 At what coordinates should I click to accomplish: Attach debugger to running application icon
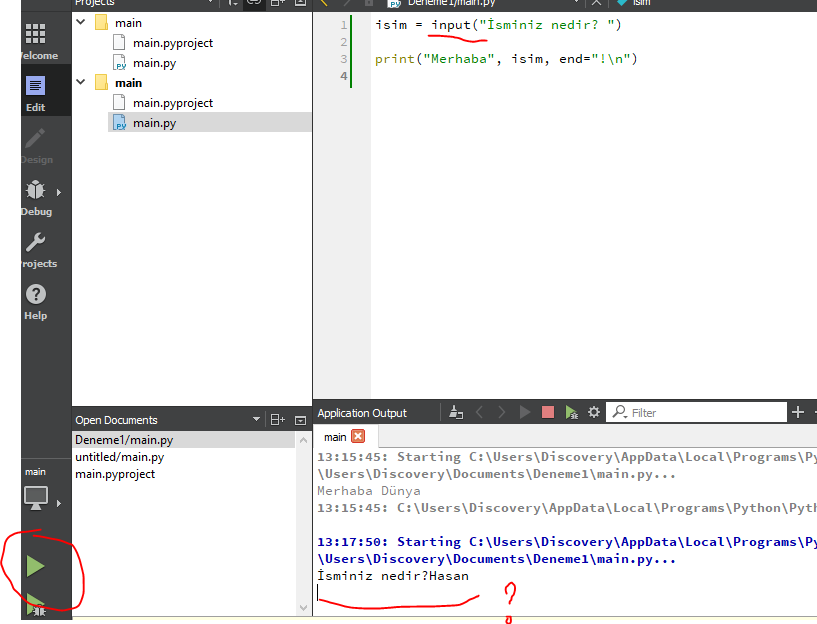point(571,413)
